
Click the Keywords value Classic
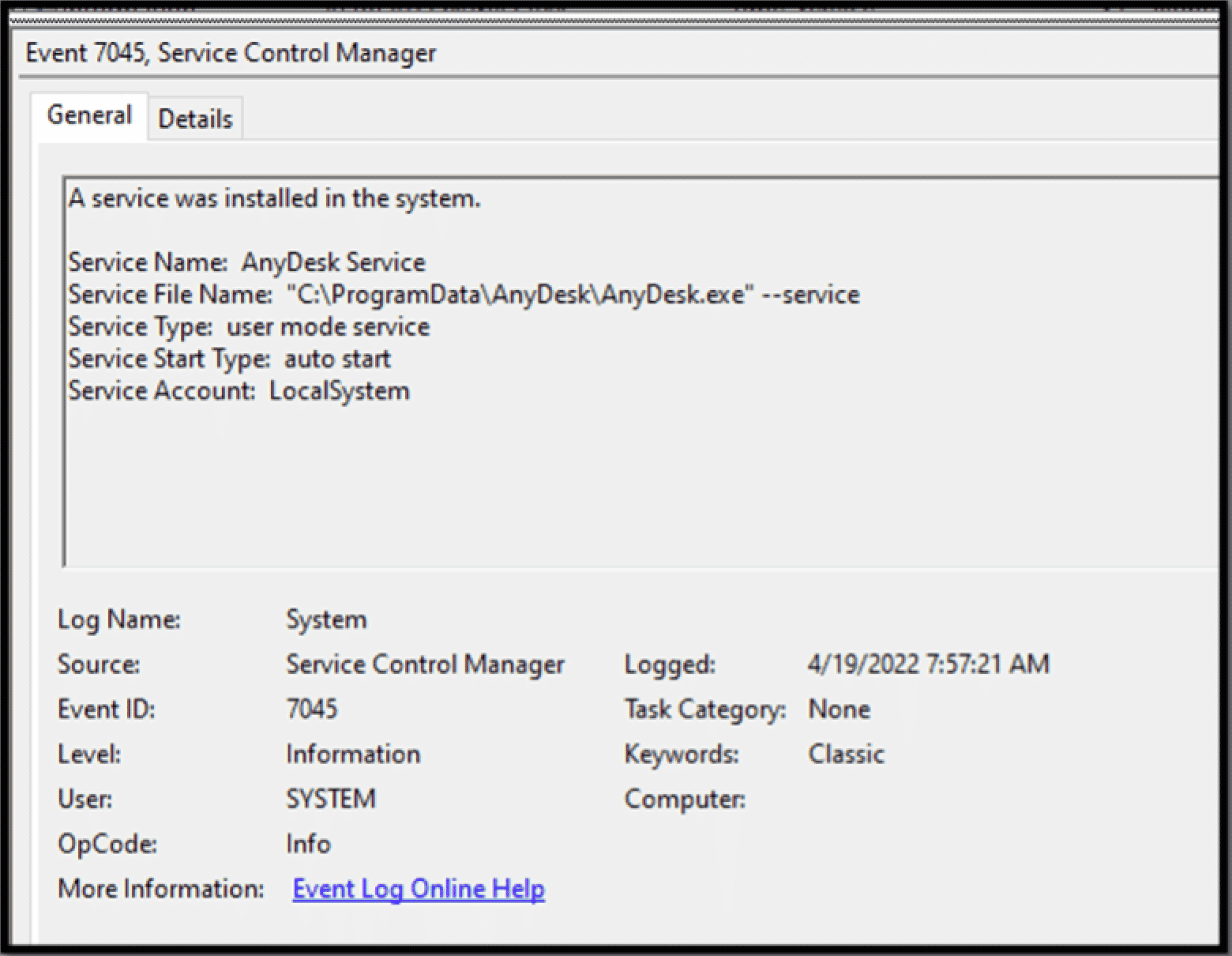pos(846,755)
